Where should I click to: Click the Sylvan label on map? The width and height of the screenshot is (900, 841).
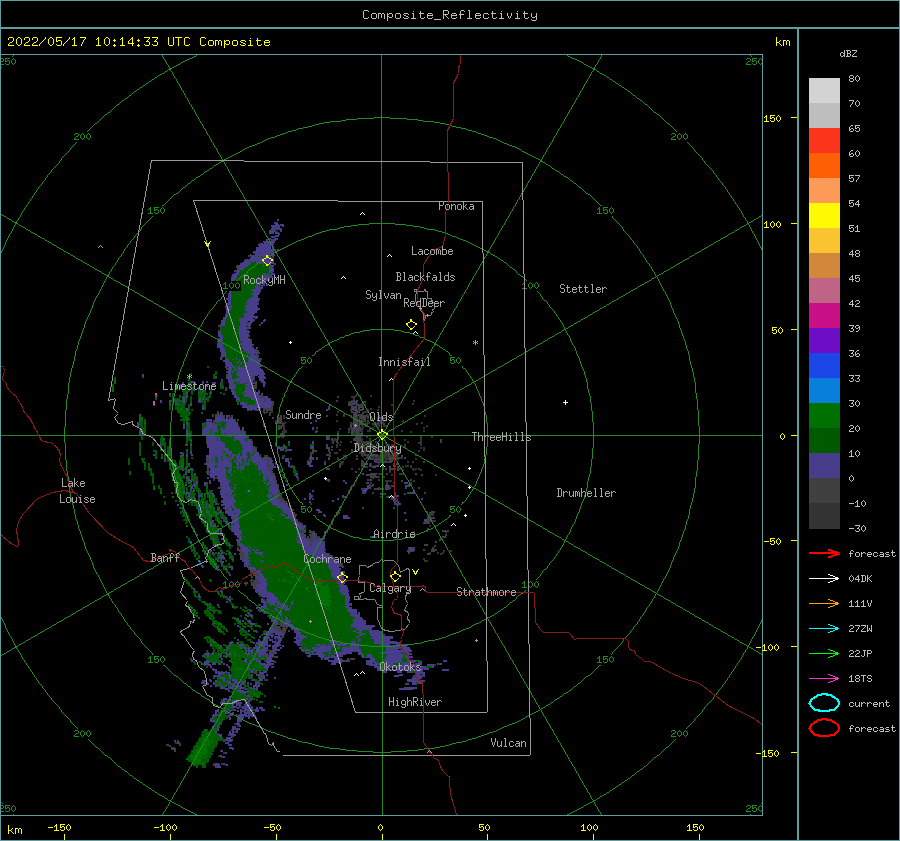pyautogui.click(x=383, y=295)
